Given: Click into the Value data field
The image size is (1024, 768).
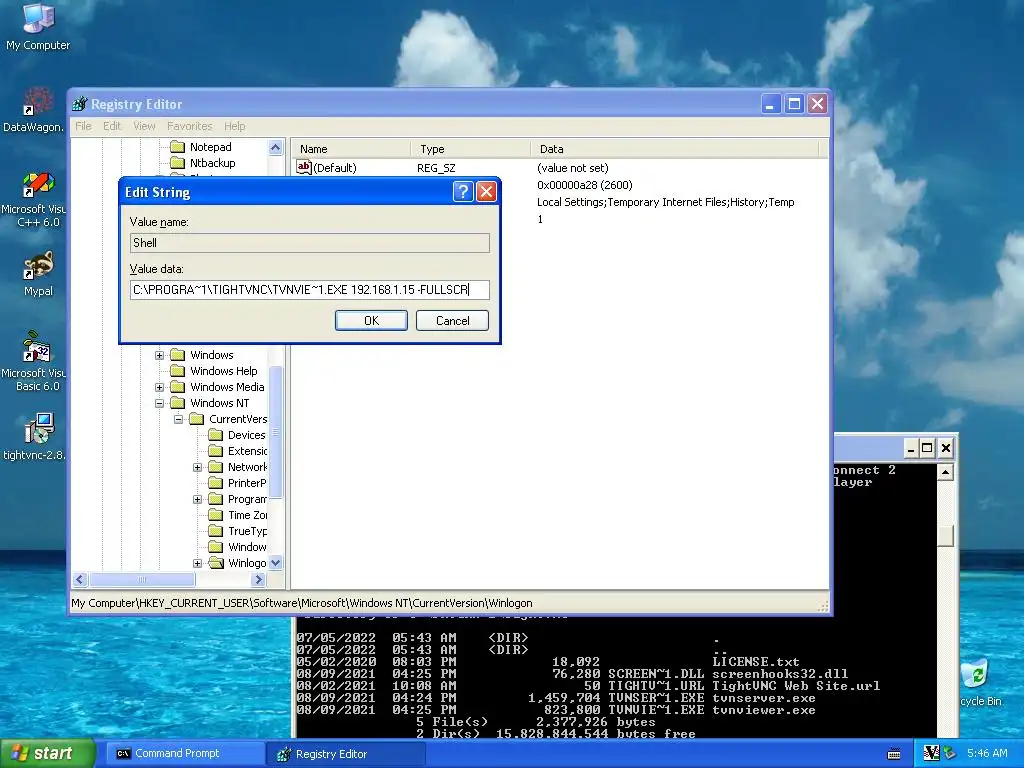Looking at the screenshot, I should (x=310, y=289).
